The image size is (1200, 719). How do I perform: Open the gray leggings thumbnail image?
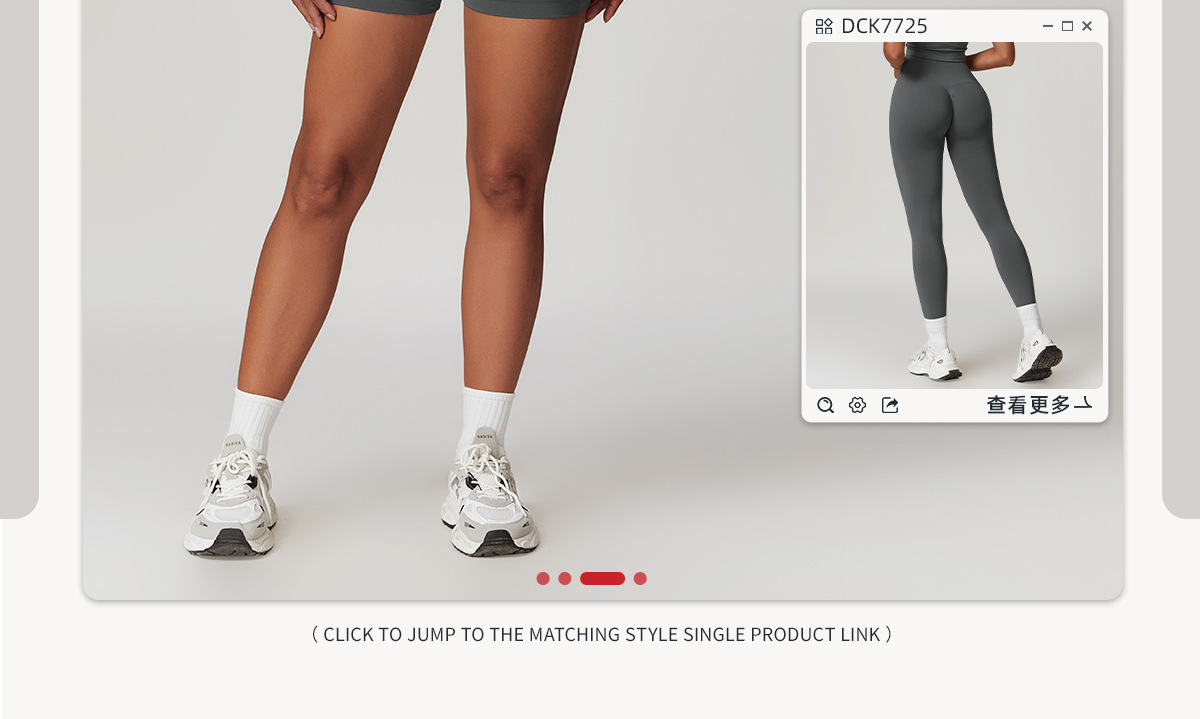(x=954, y=215)
